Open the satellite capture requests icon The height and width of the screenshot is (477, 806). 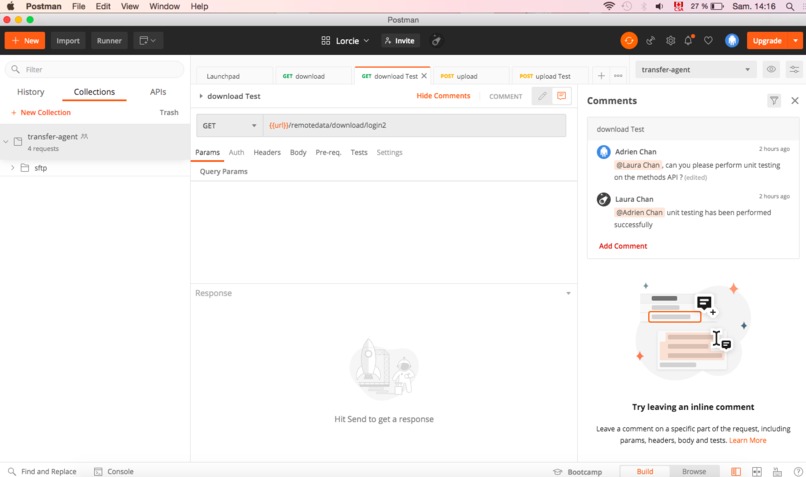pyautogui.click(x=650, y=41)
